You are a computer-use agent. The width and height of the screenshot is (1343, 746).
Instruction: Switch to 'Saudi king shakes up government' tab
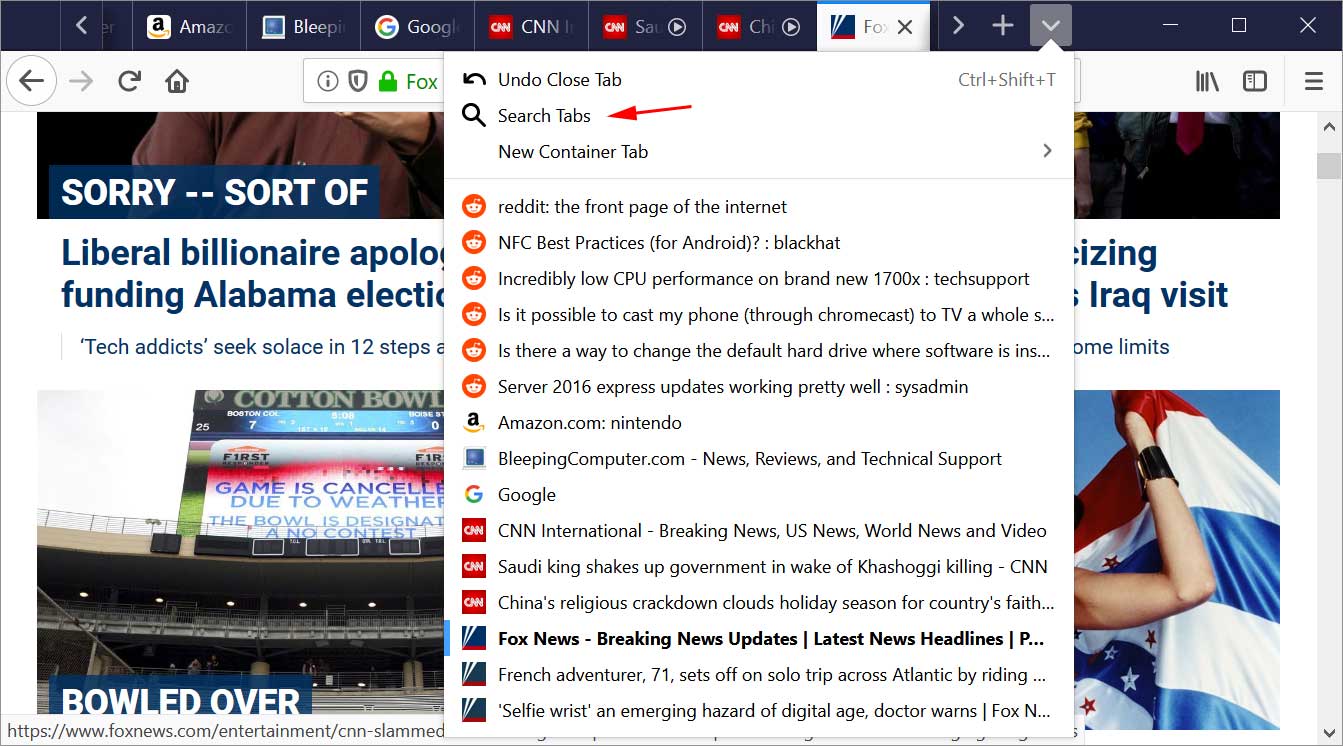(759, 567)
